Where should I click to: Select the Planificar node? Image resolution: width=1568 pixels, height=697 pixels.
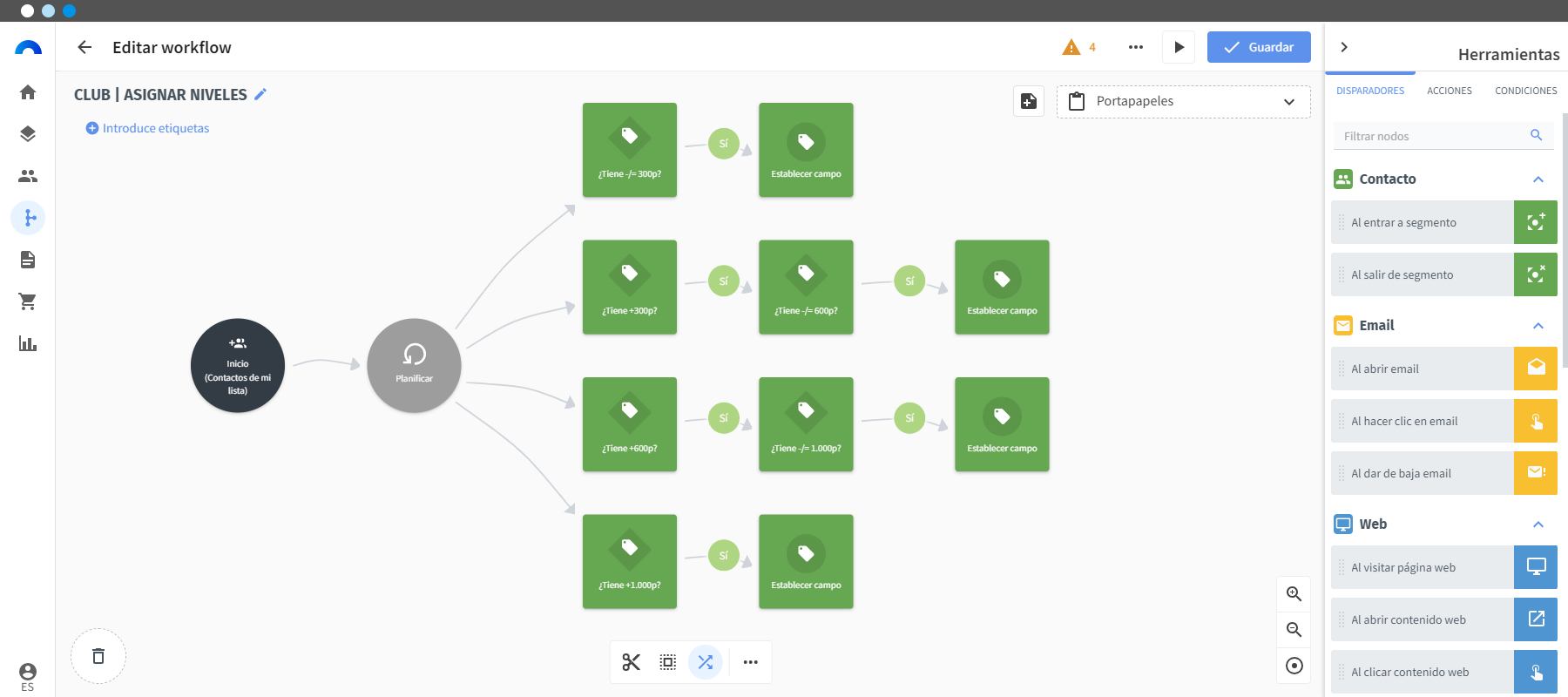point(414,365)
